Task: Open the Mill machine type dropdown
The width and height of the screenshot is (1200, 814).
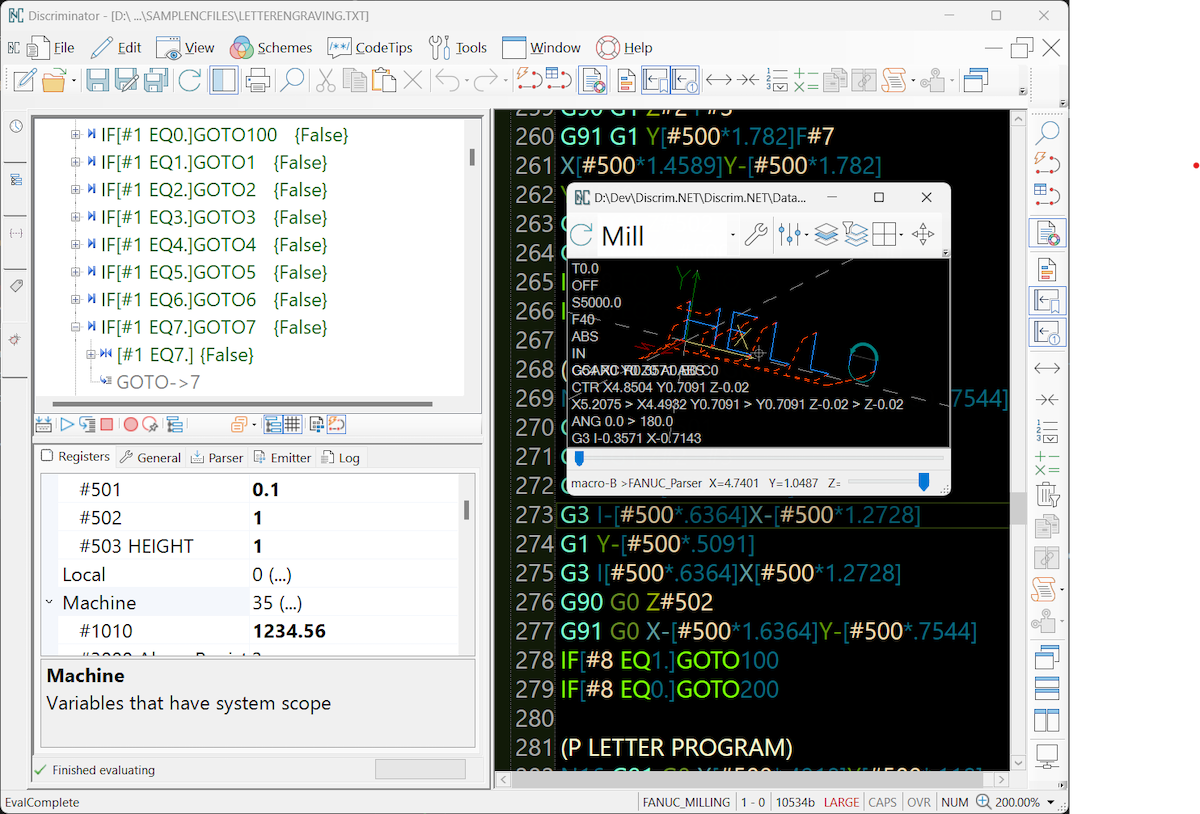Action: click(x=732, y=235)
